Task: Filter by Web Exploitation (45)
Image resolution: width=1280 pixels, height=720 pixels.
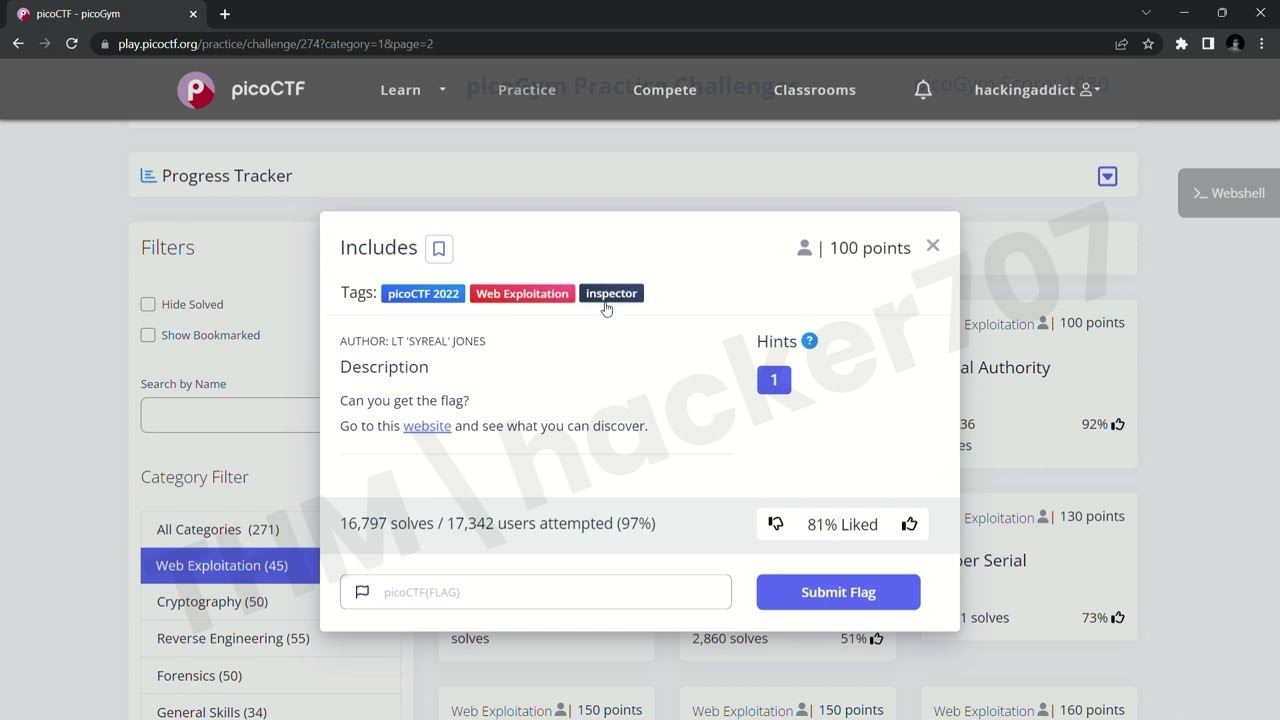Action: (x=230, y=565)
